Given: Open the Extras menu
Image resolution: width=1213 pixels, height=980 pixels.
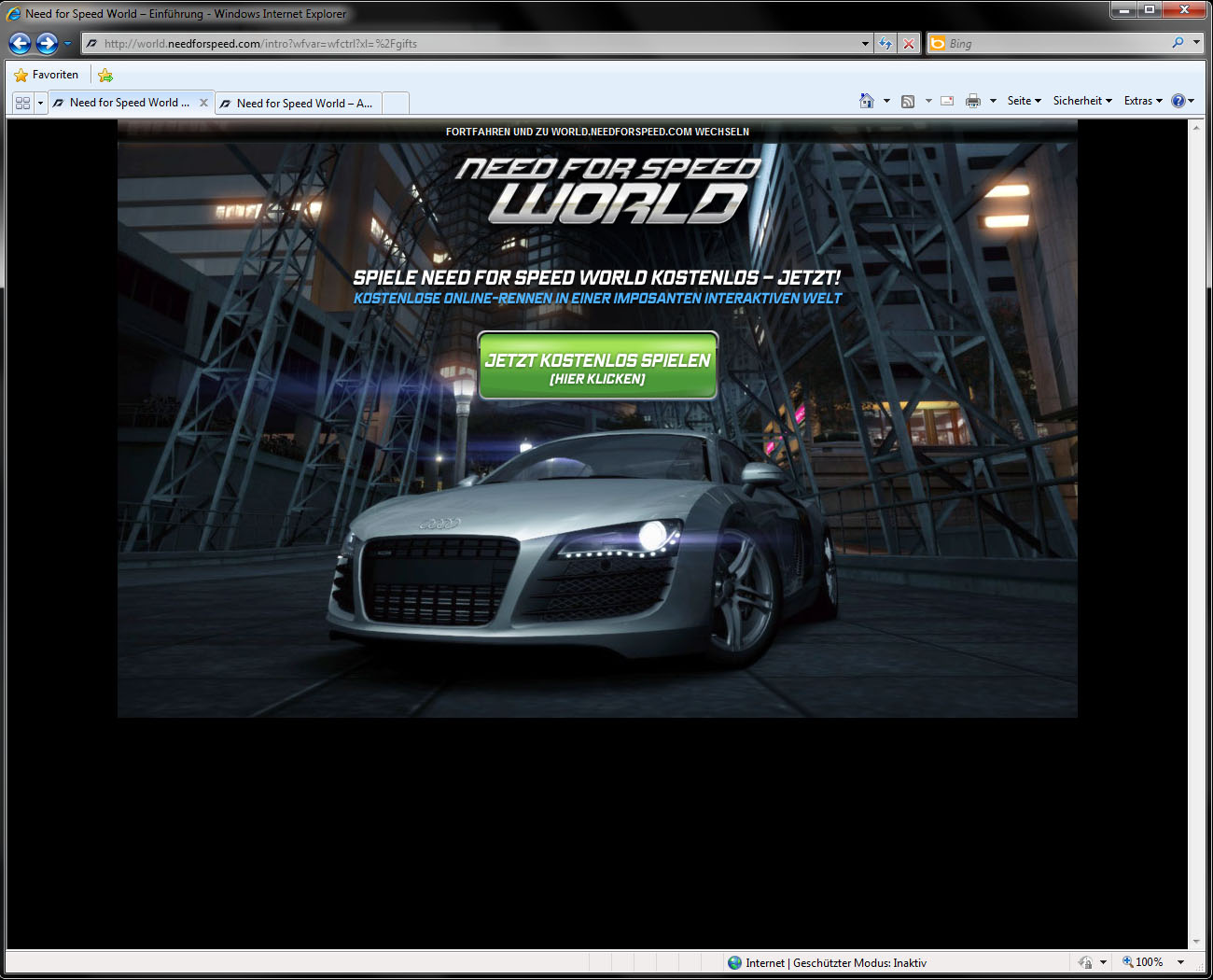Looking at the screenshot, I should point(1143,101).
